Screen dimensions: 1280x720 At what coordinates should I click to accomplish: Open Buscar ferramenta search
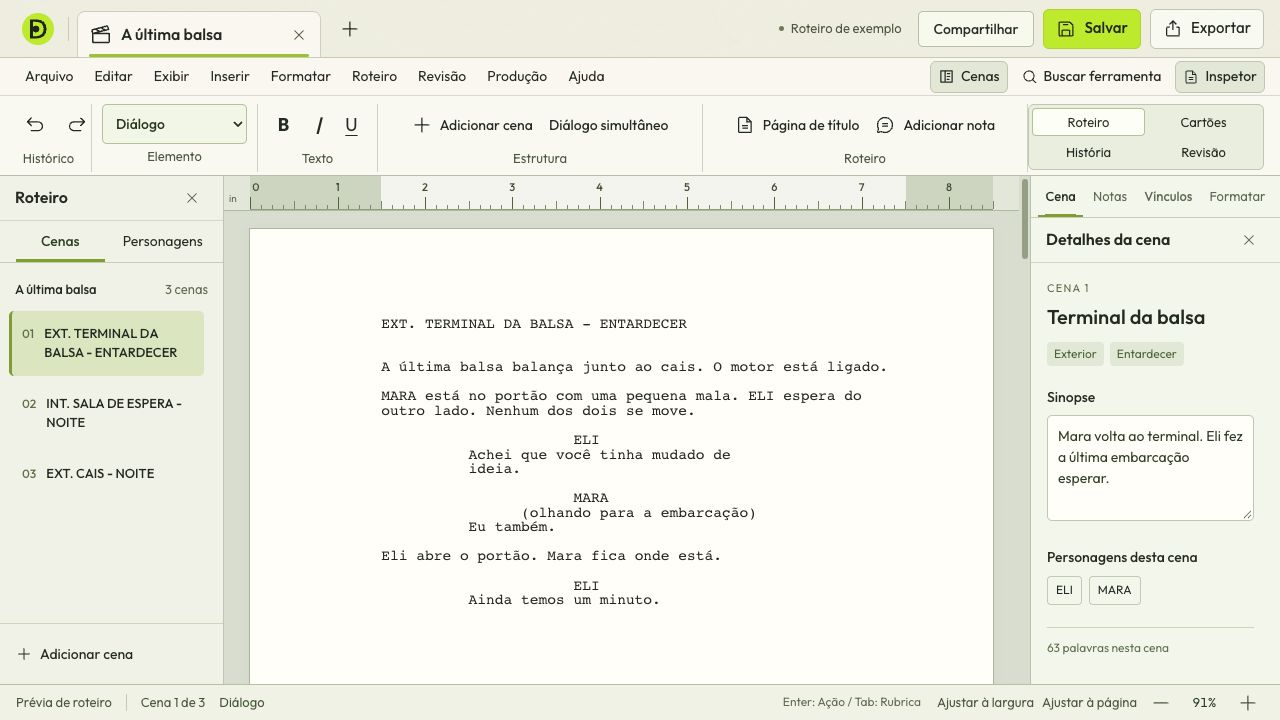coord(1092,77)
